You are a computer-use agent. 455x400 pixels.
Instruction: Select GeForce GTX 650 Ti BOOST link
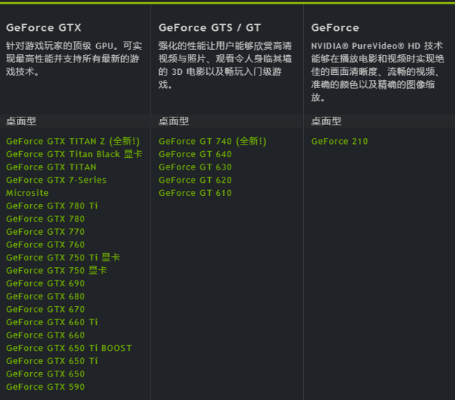[x=69, y=348]
